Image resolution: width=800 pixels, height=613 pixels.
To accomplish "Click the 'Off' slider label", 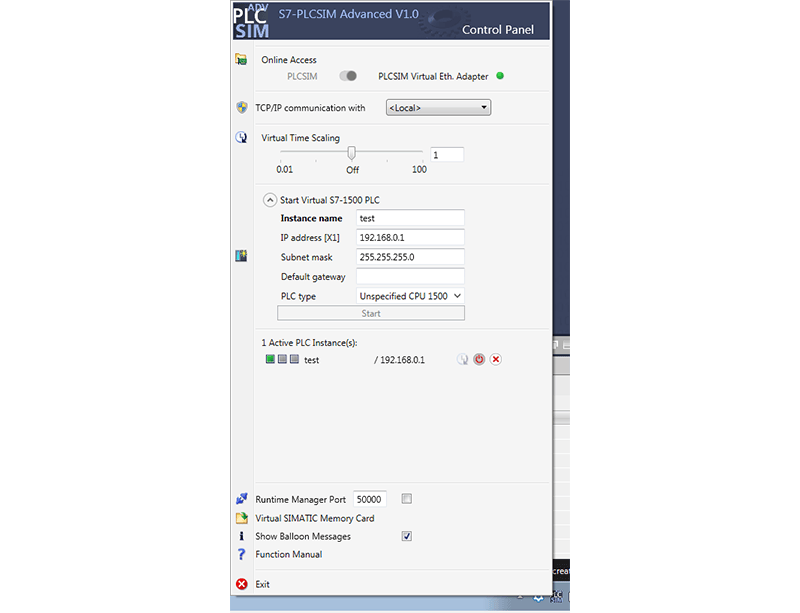I will coord(352,170).
